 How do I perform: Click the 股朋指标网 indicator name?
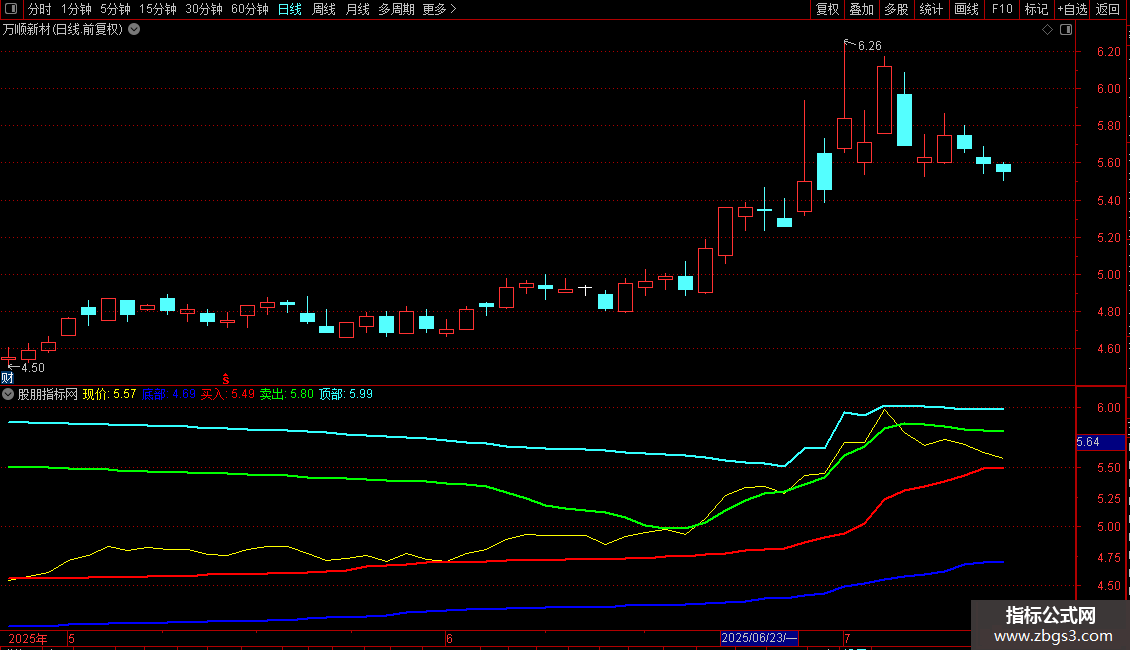click(x=48, y=394)
